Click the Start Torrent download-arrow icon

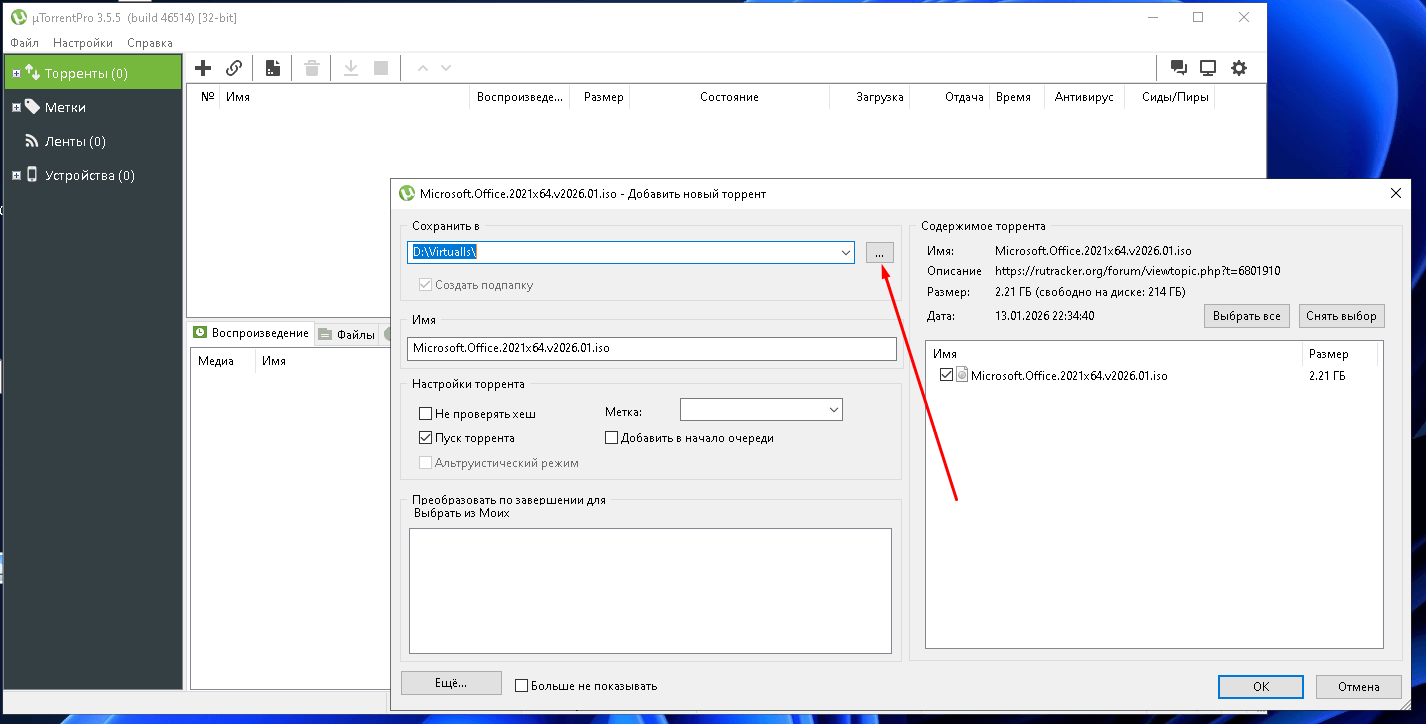[x=351, y=68]
